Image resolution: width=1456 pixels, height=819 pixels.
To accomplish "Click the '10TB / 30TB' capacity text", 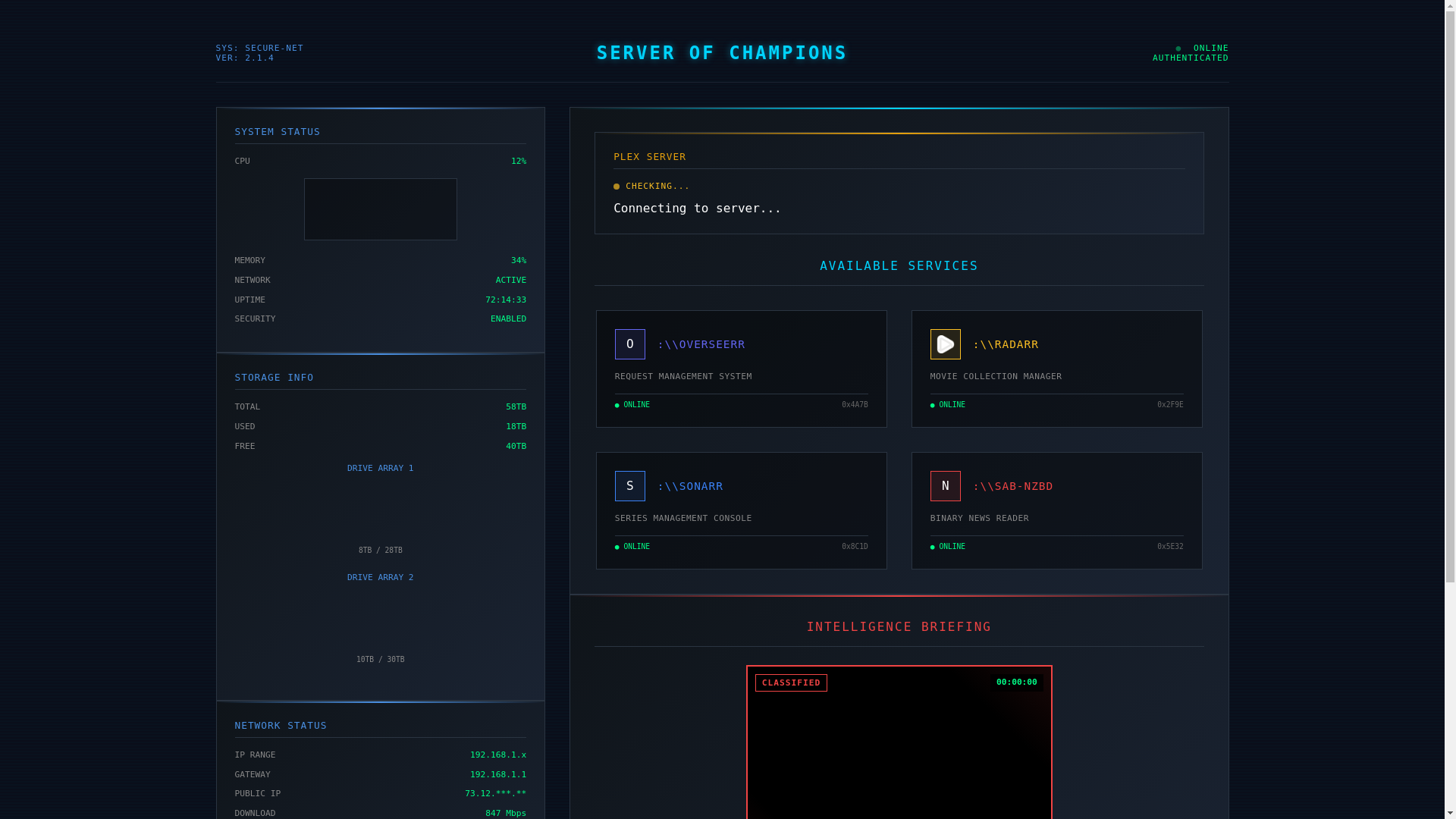I will 380,660.
